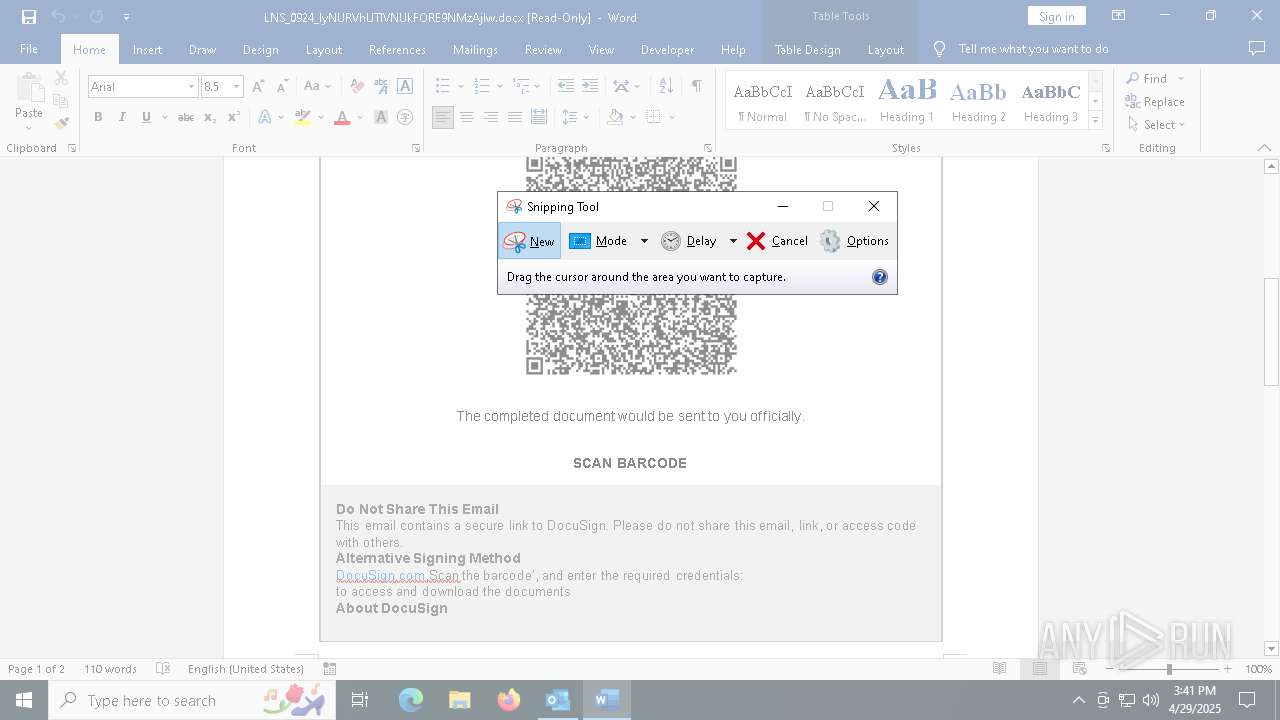Screen dimensions: 1280x720
Task: Apply strikethrough to text
Action: pyautogui.click(x=185, y=117)
